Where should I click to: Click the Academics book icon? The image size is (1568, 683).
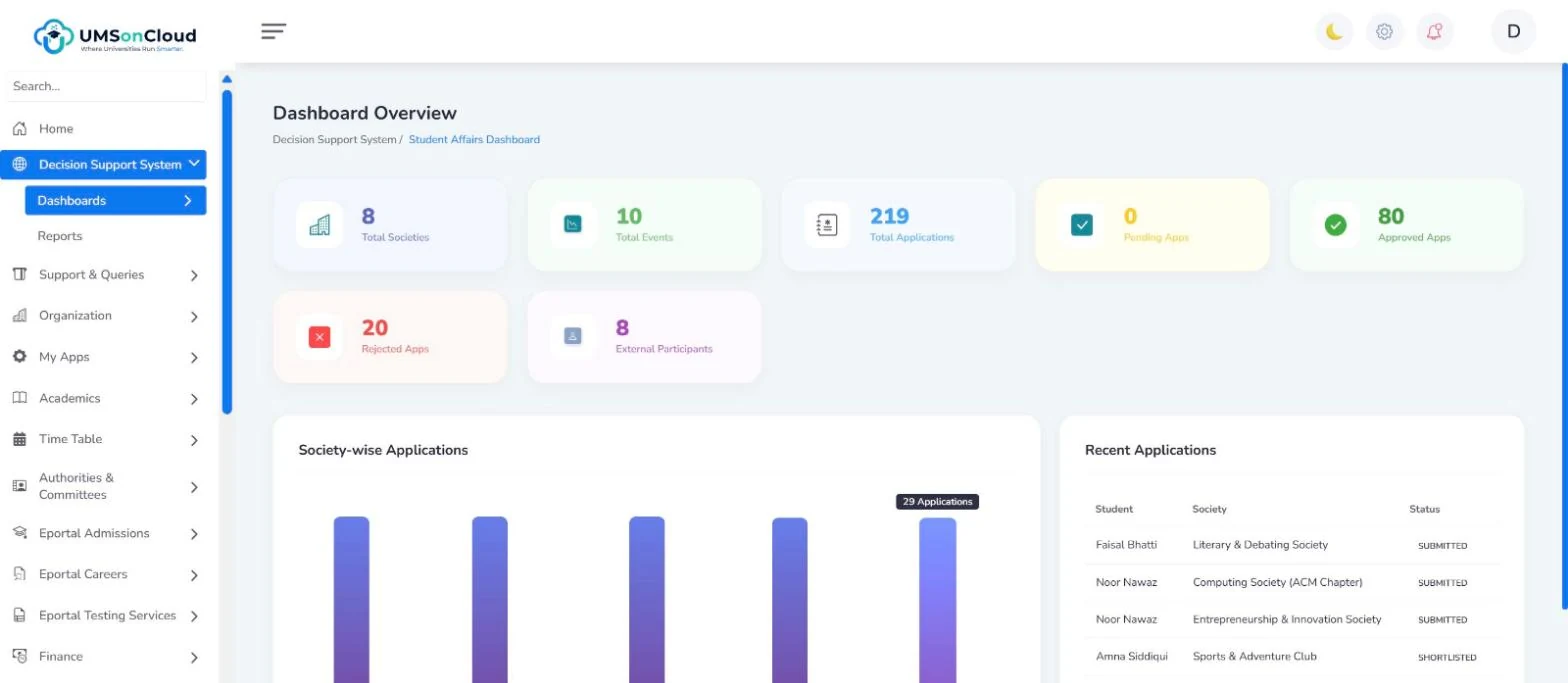19,398
